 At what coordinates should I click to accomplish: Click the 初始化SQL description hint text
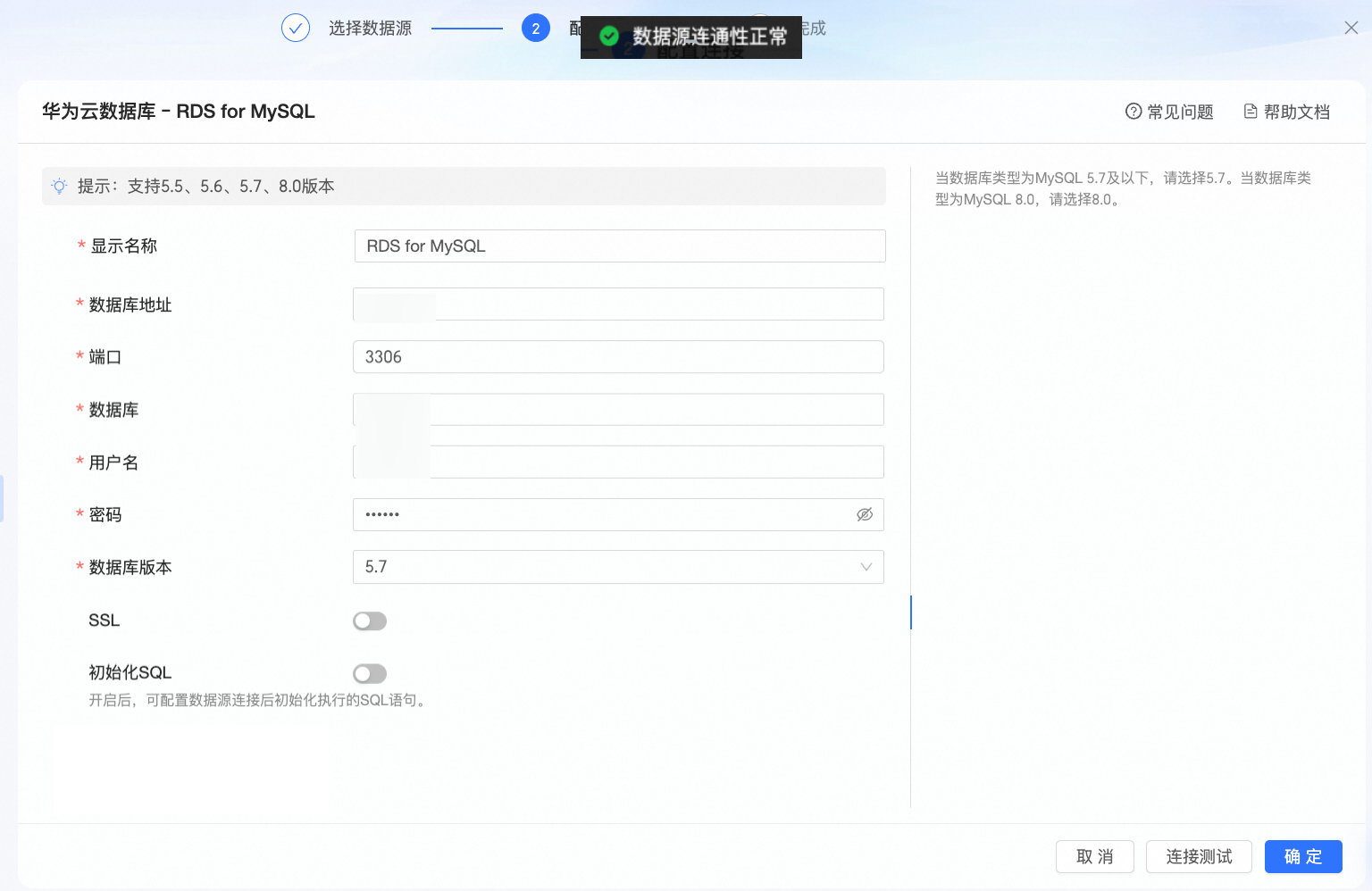tap(259, 700)
